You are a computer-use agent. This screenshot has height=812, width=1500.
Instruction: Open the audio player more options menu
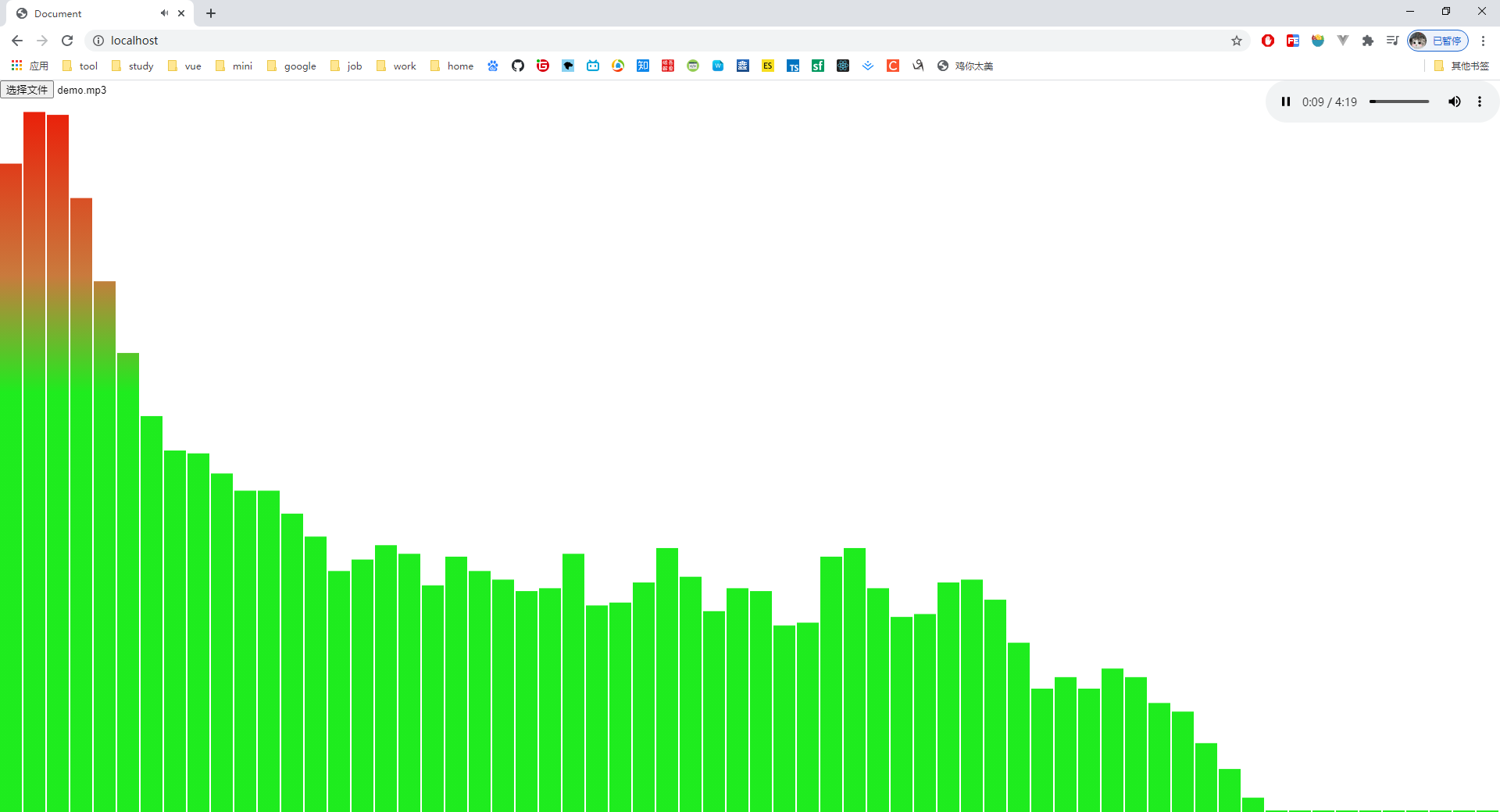[x=1479, y=101]
